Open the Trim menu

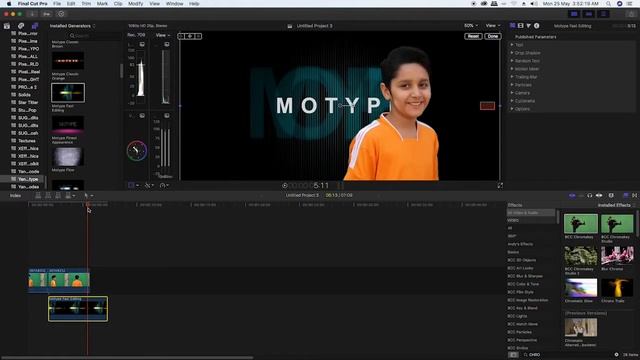coord(86,4)
